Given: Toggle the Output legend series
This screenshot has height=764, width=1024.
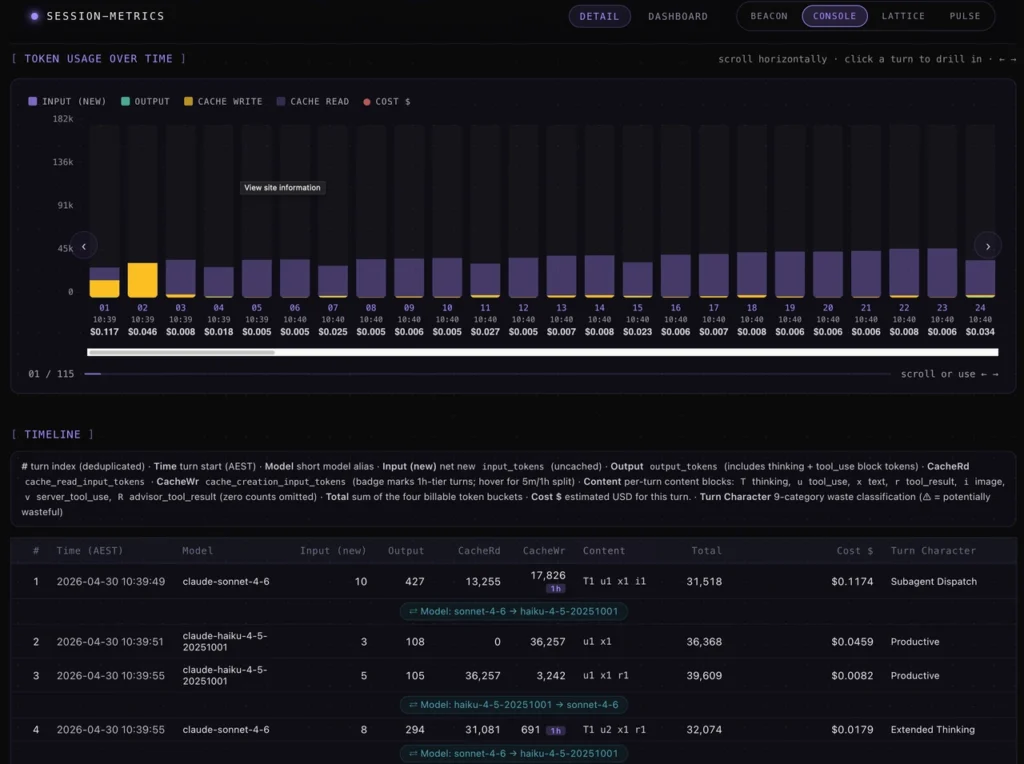Looking at the screenshot, I should click(145, 101).
